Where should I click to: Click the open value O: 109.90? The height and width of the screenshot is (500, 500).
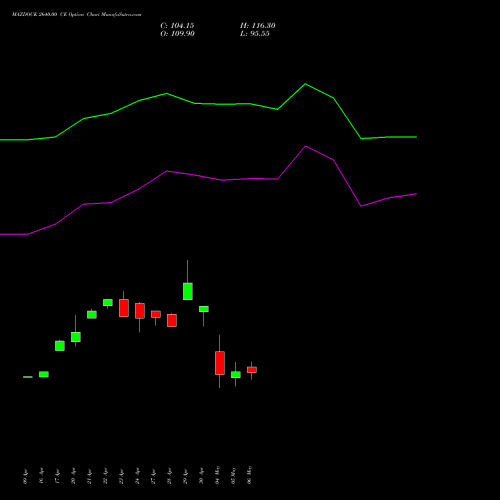(177, 34)
